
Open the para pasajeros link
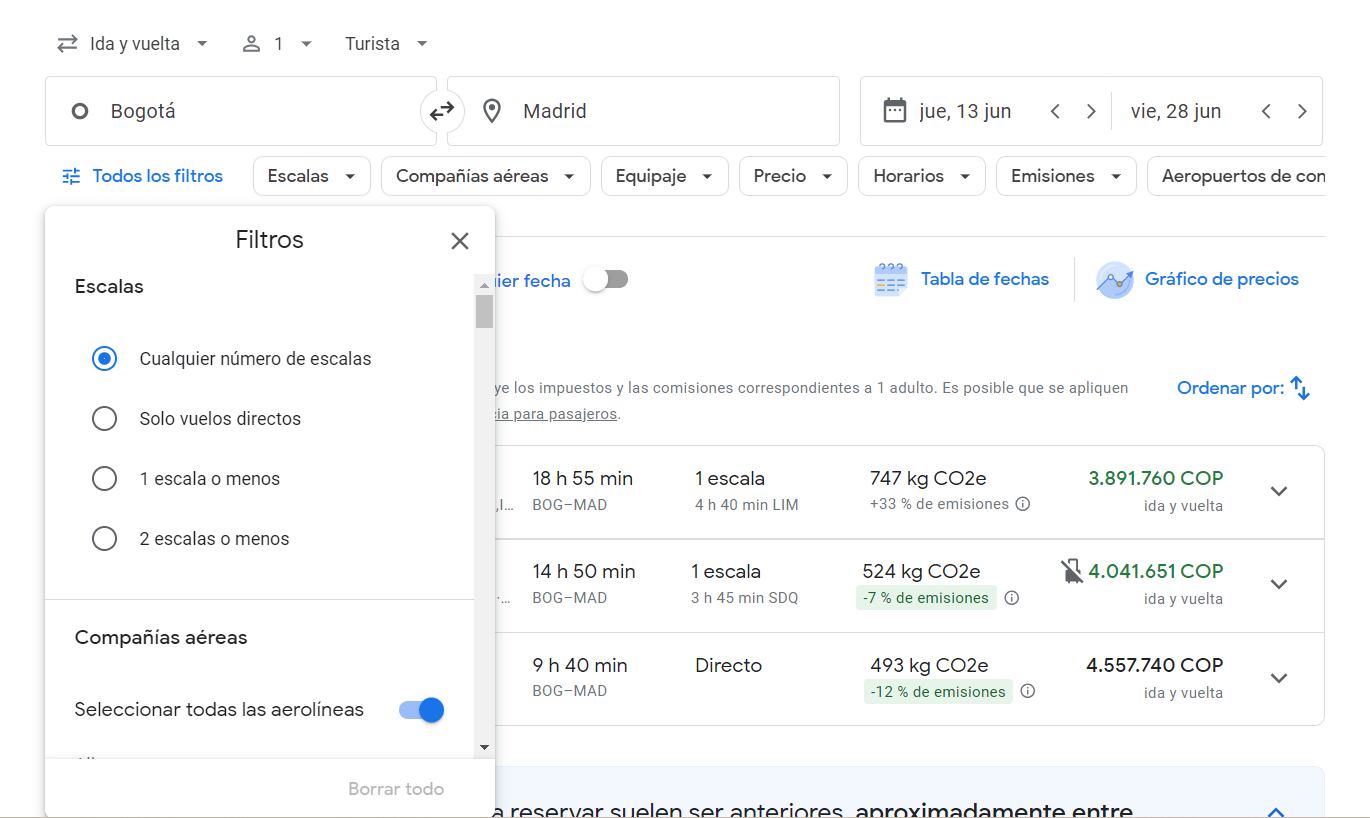(555, 414)
